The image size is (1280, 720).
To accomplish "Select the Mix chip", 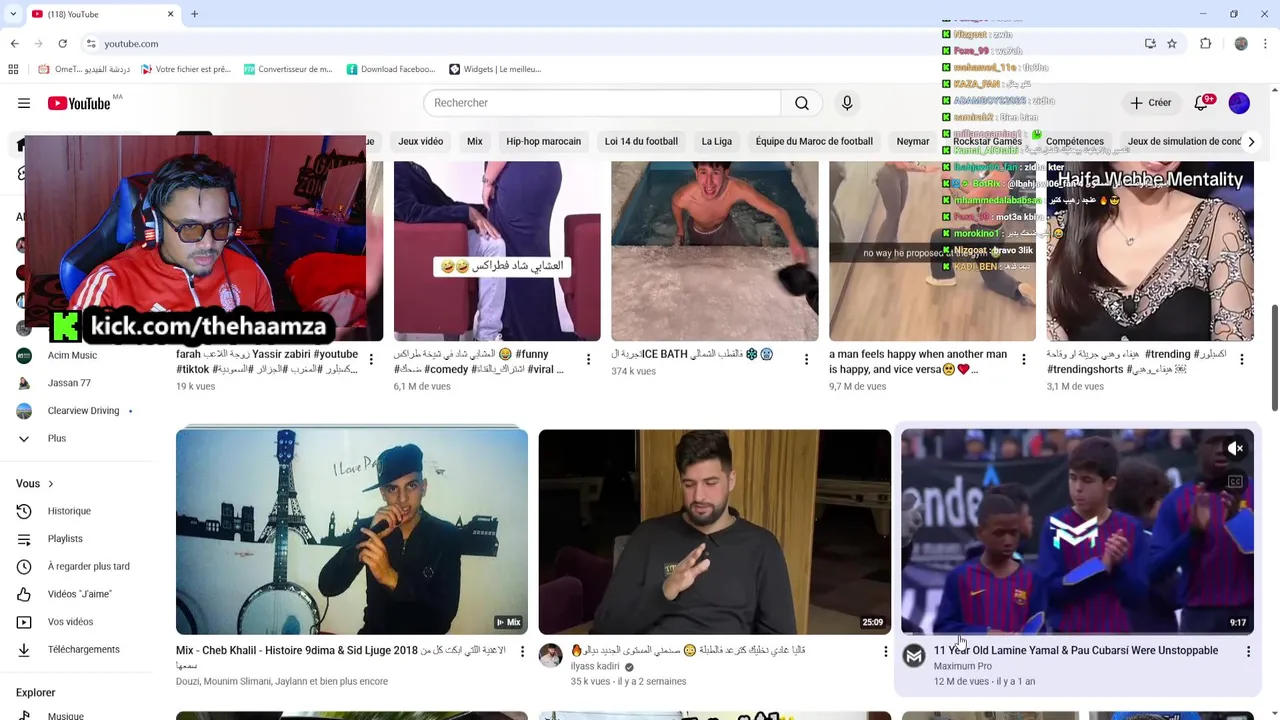I will pyautogui.click(x=475, y=142).
